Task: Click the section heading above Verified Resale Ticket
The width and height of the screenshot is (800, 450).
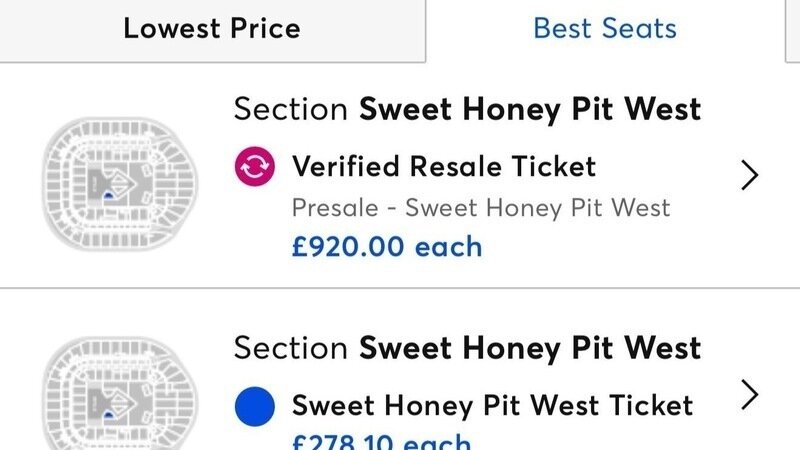Action: (467, 109)
